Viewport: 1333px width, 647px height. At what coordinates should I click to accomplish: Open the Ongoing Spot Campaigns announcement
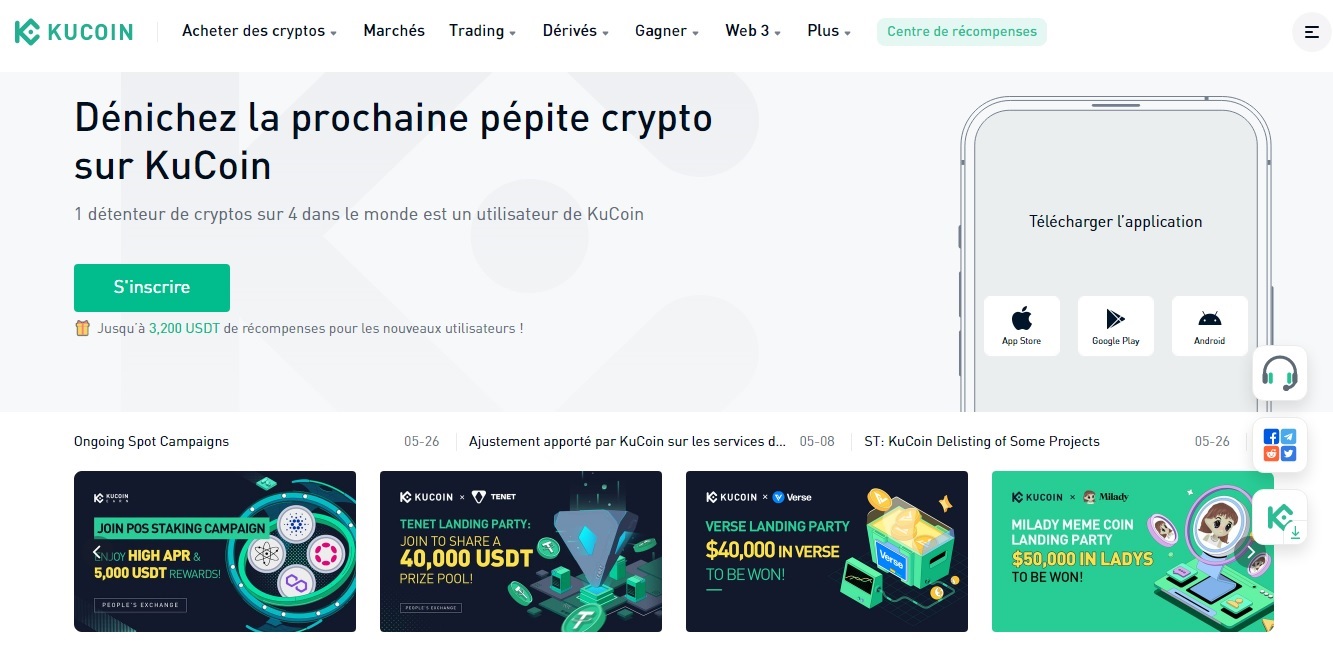click(x=151, y=441)
